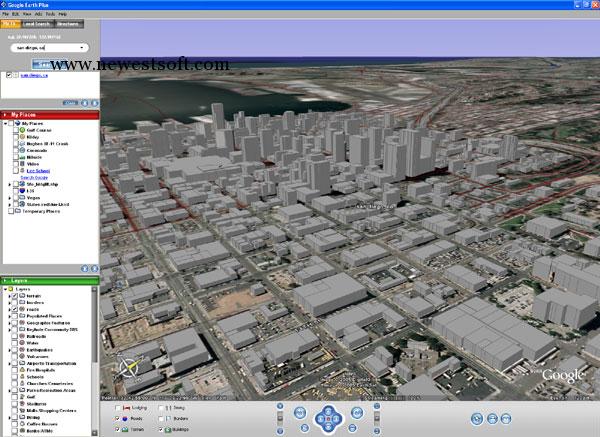Switch to the Local Search tab
The width and height of the screenshot is (600, 437).
37,24
